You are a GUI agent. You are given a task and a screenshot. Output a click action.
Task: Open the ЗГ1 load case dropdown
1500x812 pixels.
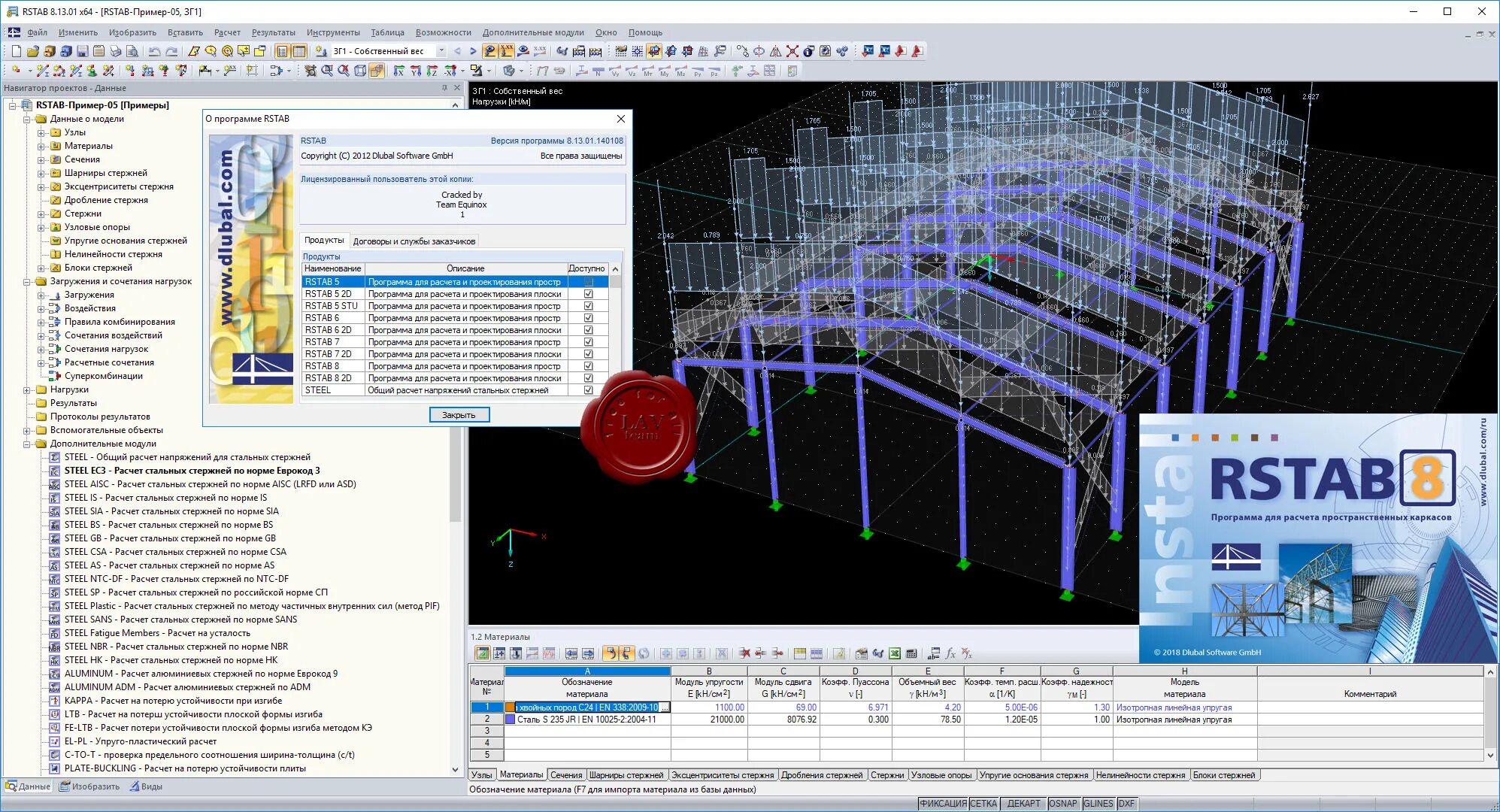tap(441, 51)
